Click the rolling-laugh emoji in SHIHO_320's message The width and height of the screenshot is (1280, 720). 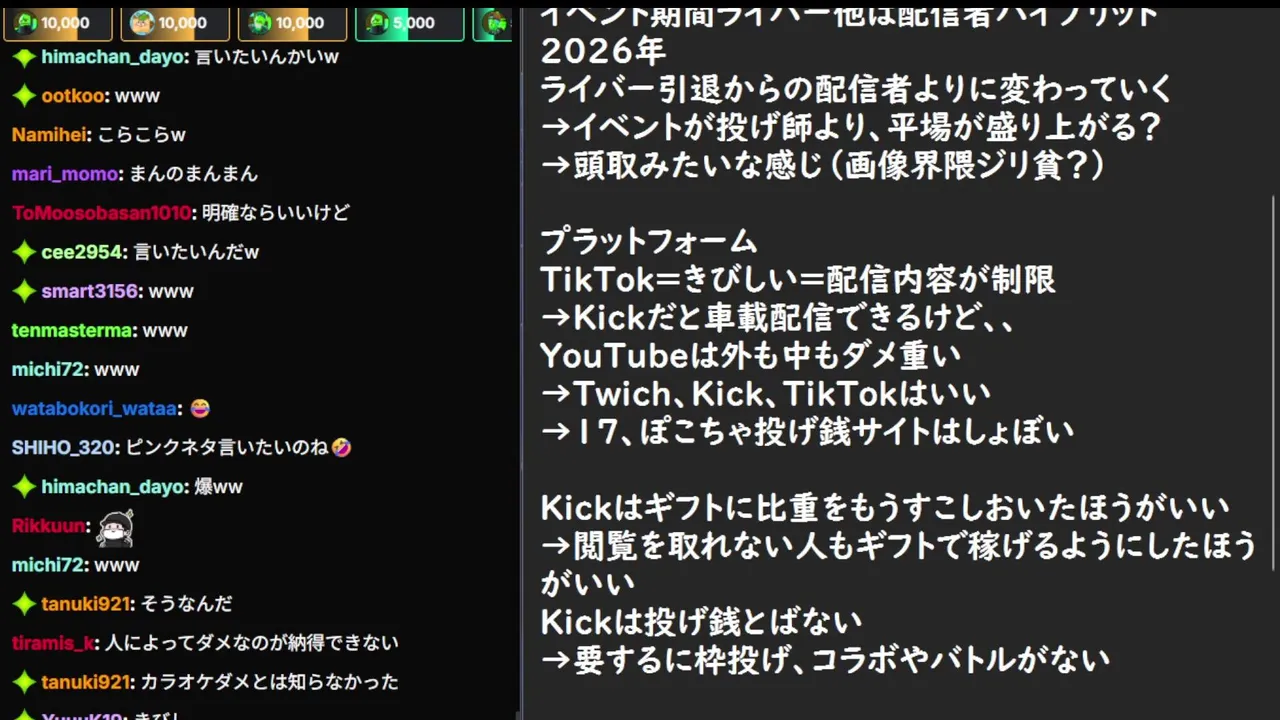(342, 448)
